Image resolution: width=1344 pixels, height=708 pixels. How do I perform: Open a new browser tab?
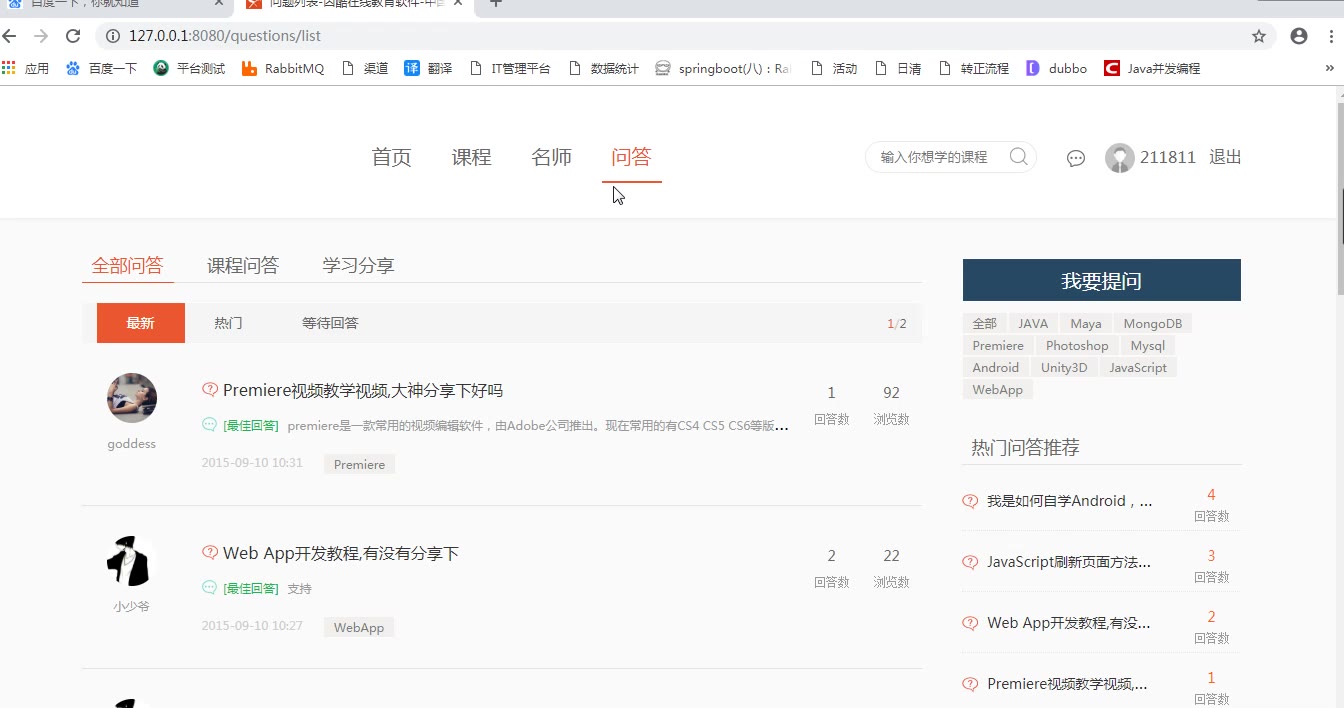[x=495, y=3]
